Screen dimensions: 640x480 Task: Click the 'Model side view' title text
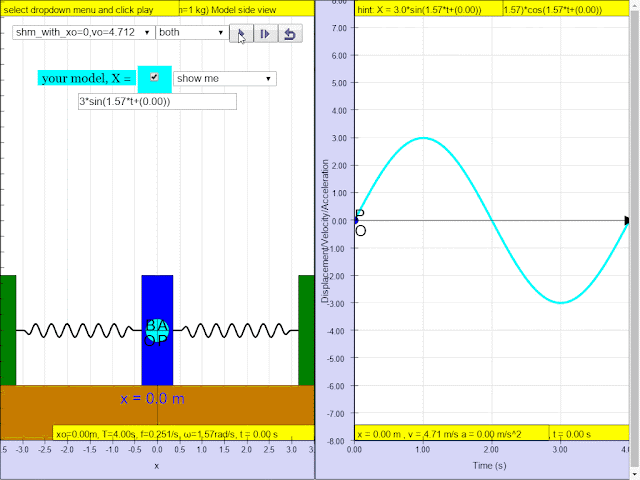244,10
